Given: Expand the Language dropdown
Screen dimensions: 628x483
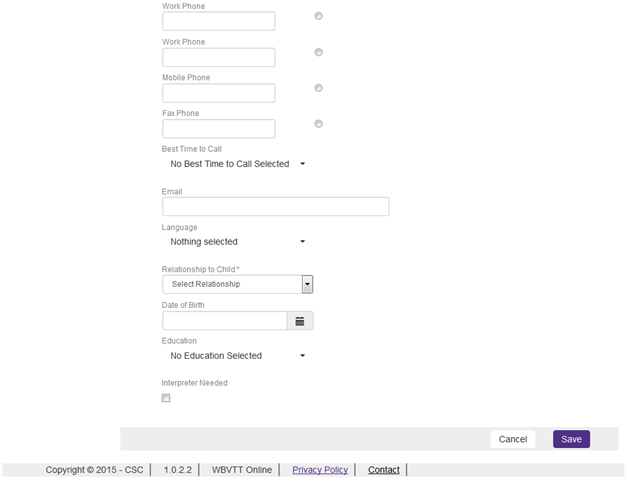Looking at the screenshot, I should (238, 242).
